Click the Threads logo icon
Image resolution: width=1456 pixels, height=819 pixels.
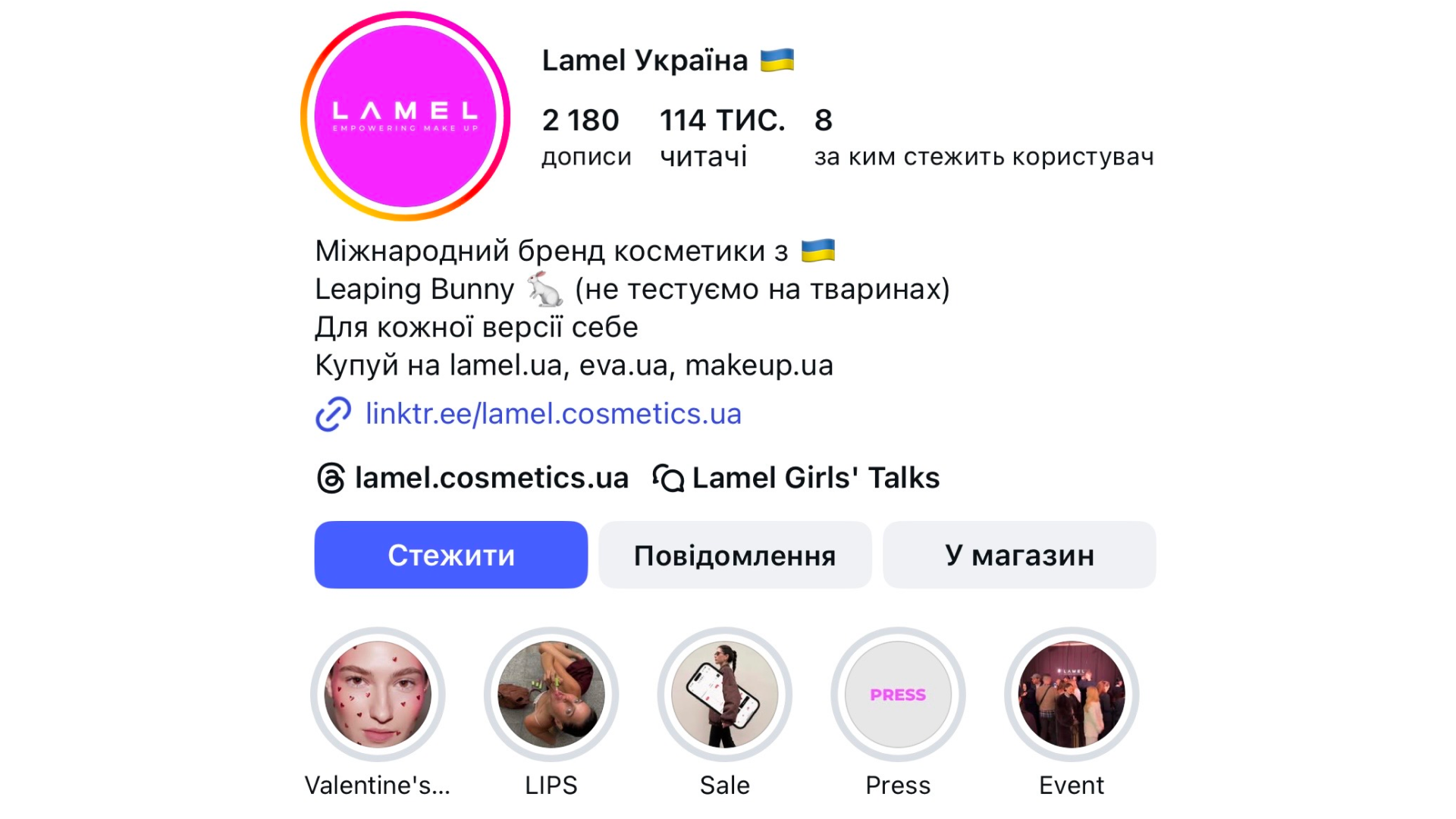(331, 479)
